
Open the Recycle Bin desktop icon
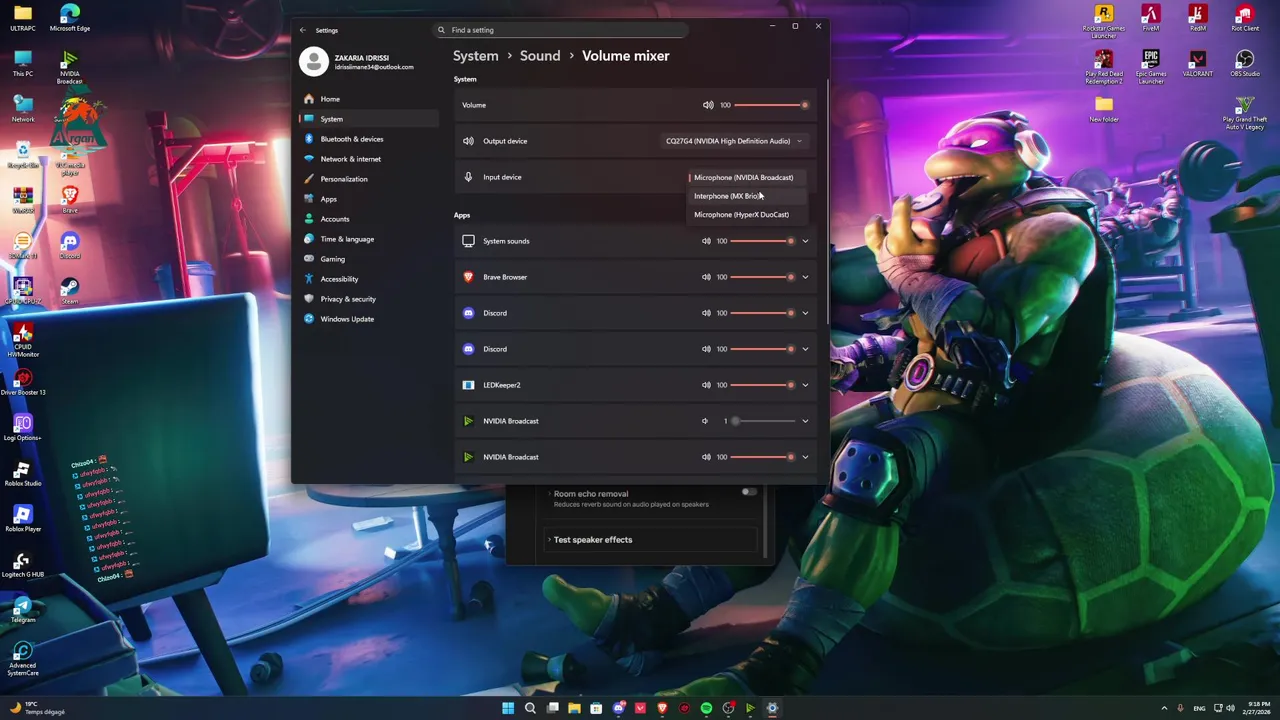tap(22, 155)
